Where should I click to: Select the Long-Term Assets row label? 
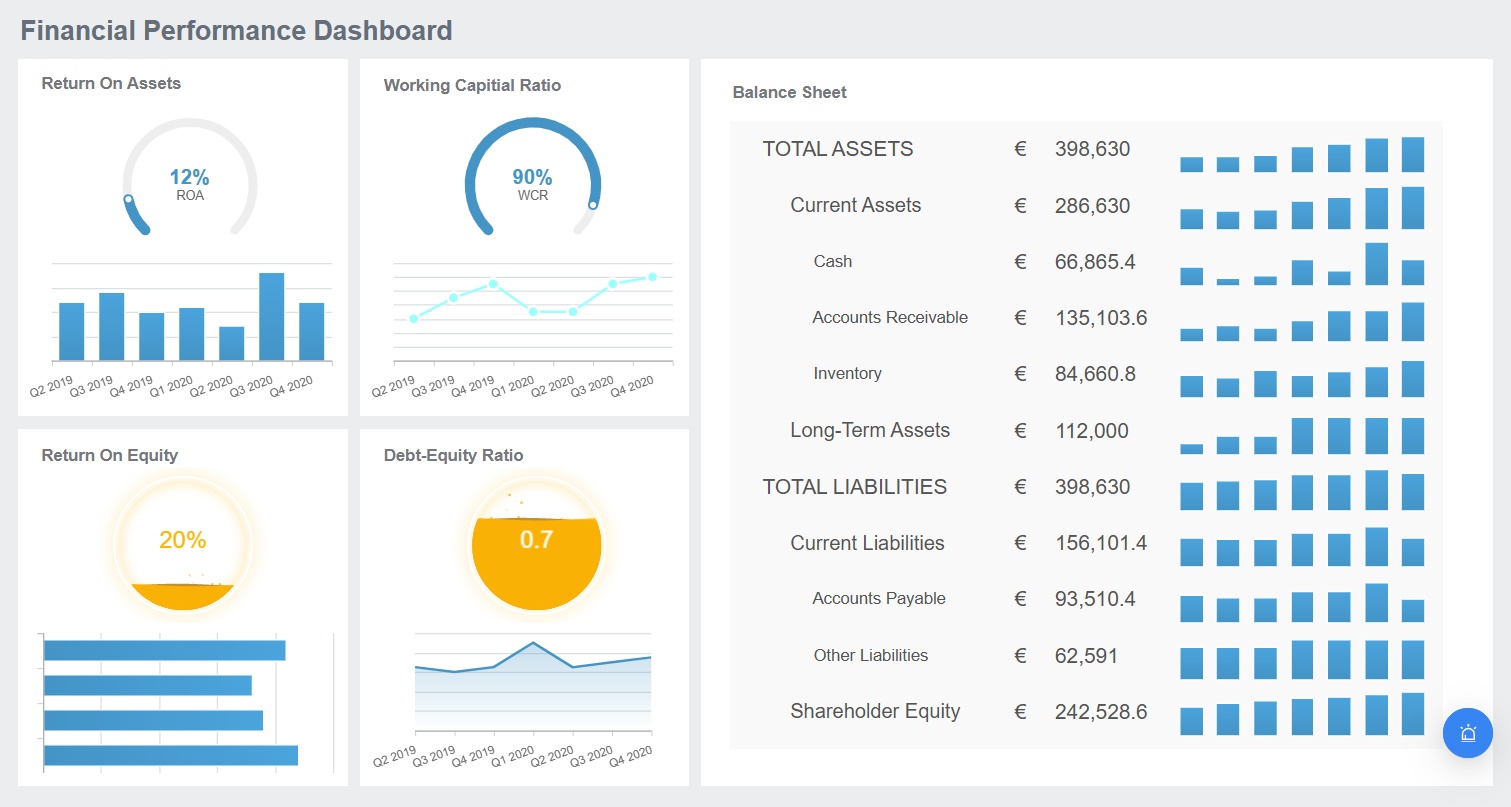pyautogui.click(x=870, y=430)
